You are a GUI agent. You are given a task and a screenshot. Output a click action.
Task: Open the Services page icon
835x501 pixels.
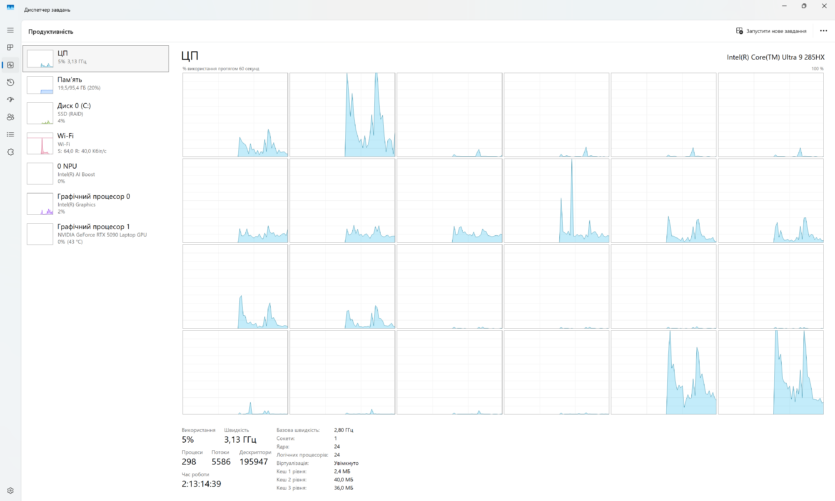(10, 152)
